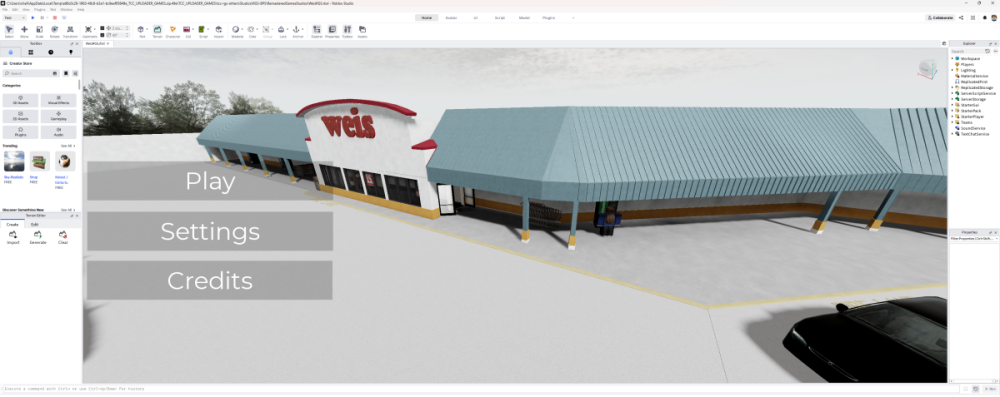Click the Terrain Editor Generate icon
The width and height of the screenshot is (1000, 397).
[38, 236]
